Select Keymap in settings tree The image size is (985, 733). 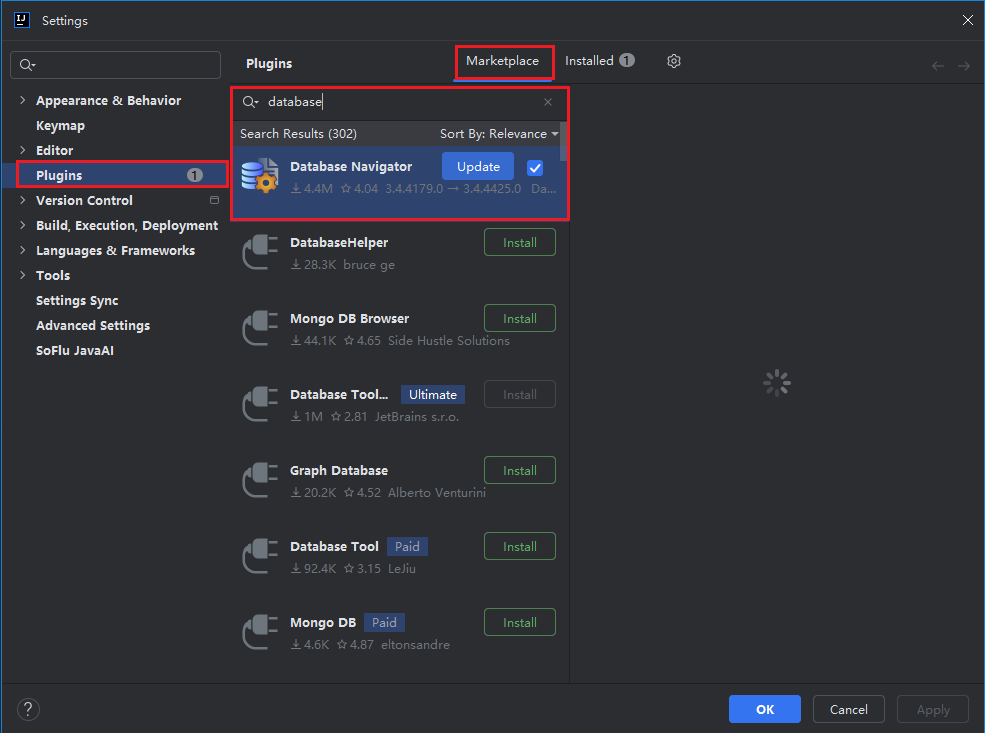point(60,126)
